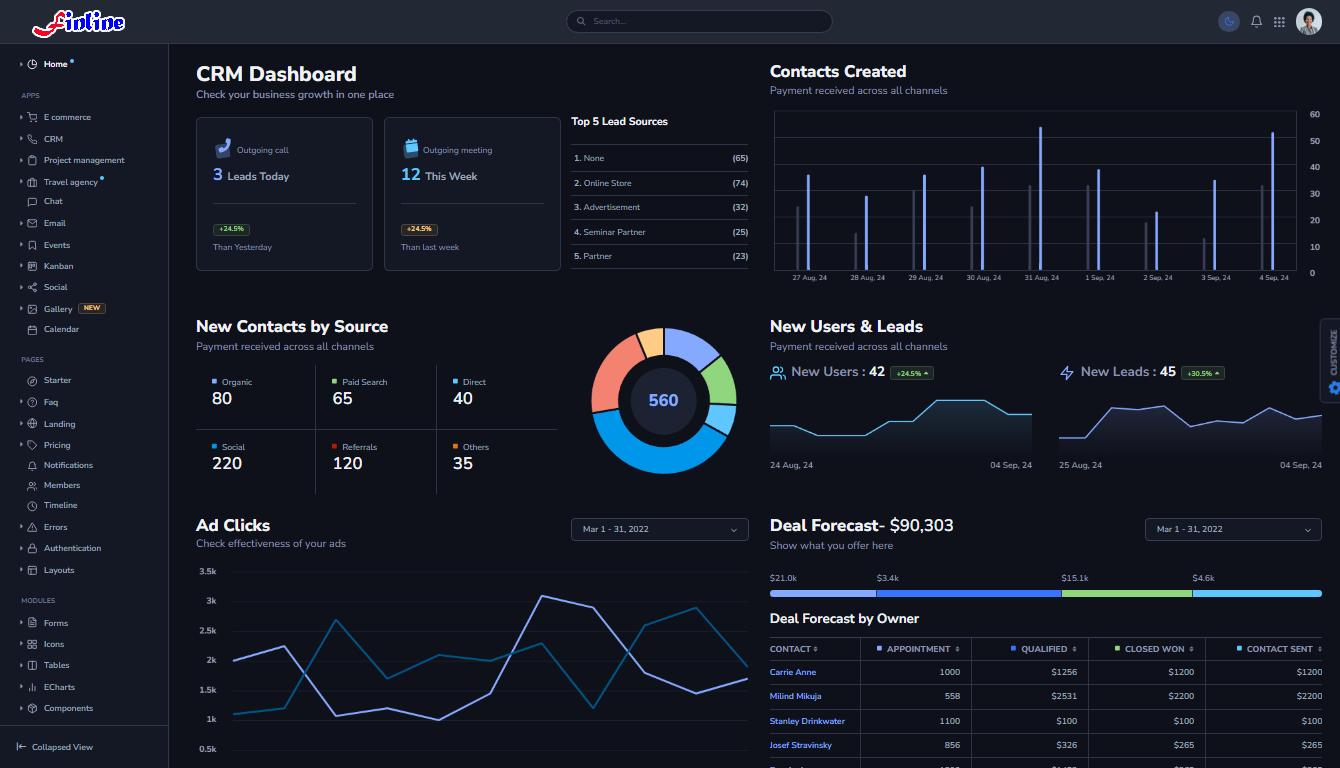
Task: Open the Carrie Anne contact link
Action: [793, 672]
